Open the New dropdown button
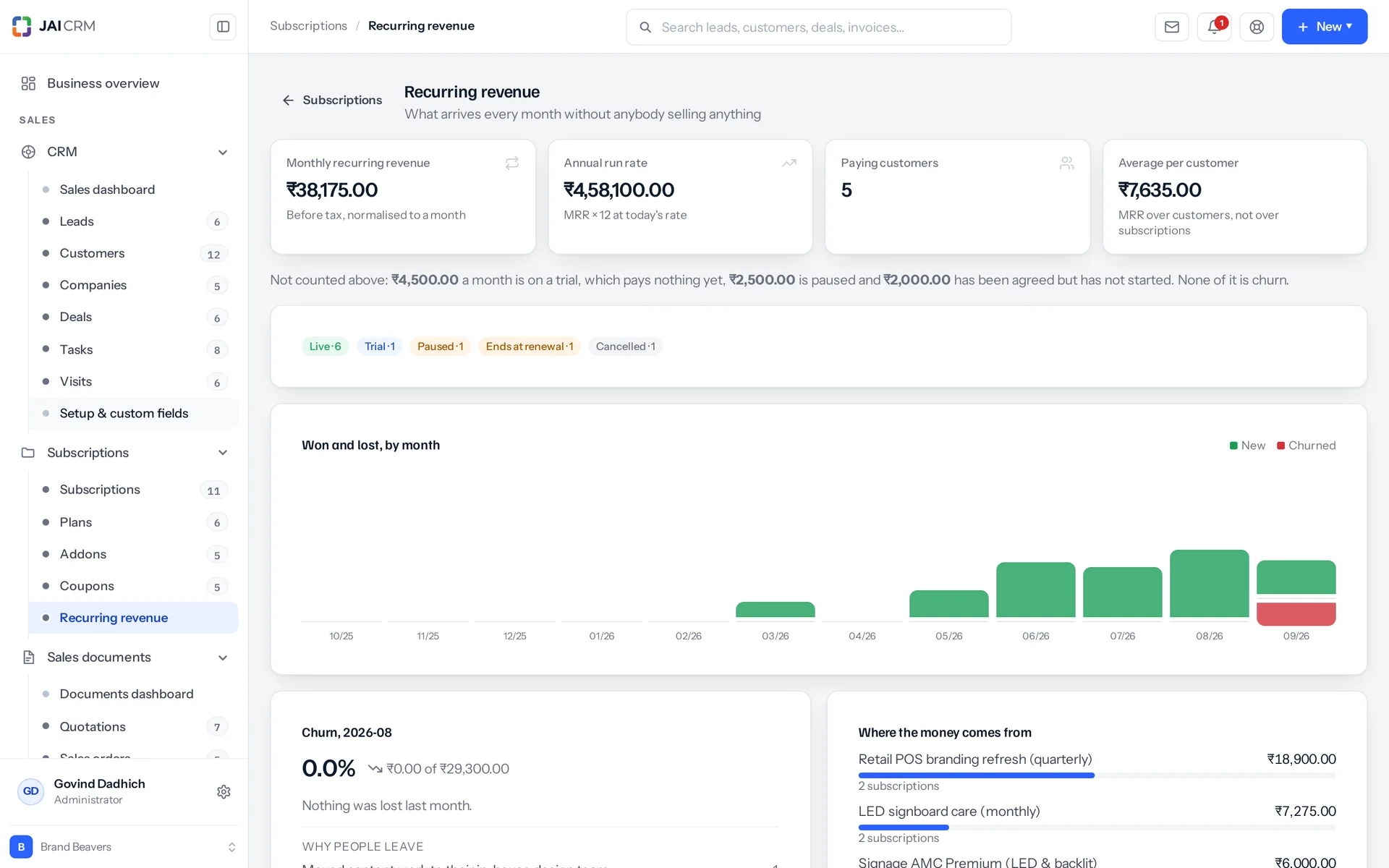The width and height of the screenshot is (1389, 868). pyautogui.click(x=1324, y=27)
